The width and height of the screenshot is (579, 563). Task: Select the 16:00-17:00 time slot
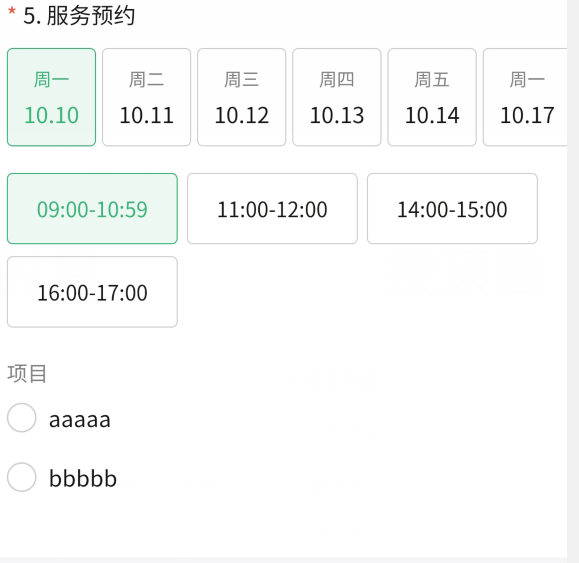[x=92, y=292]
